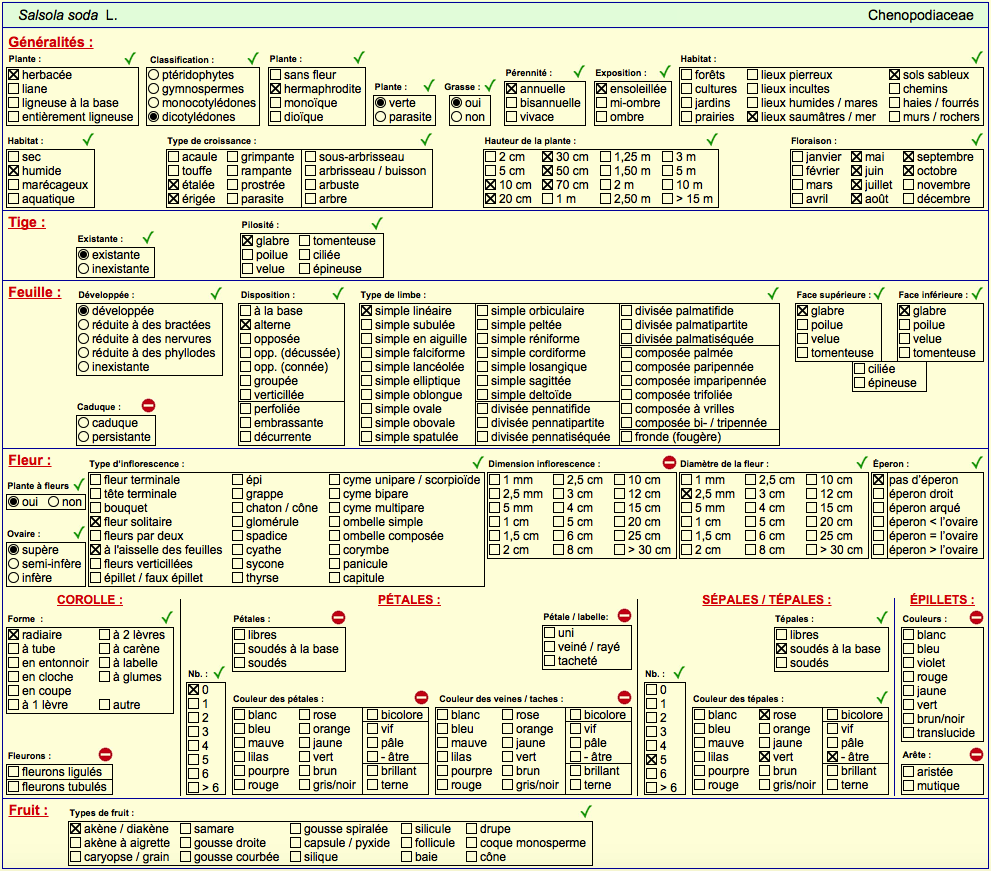Select the persistante radio button
The width and height of the screenshot is (991, 871).
pyautogui.click(x=83, y=437)
